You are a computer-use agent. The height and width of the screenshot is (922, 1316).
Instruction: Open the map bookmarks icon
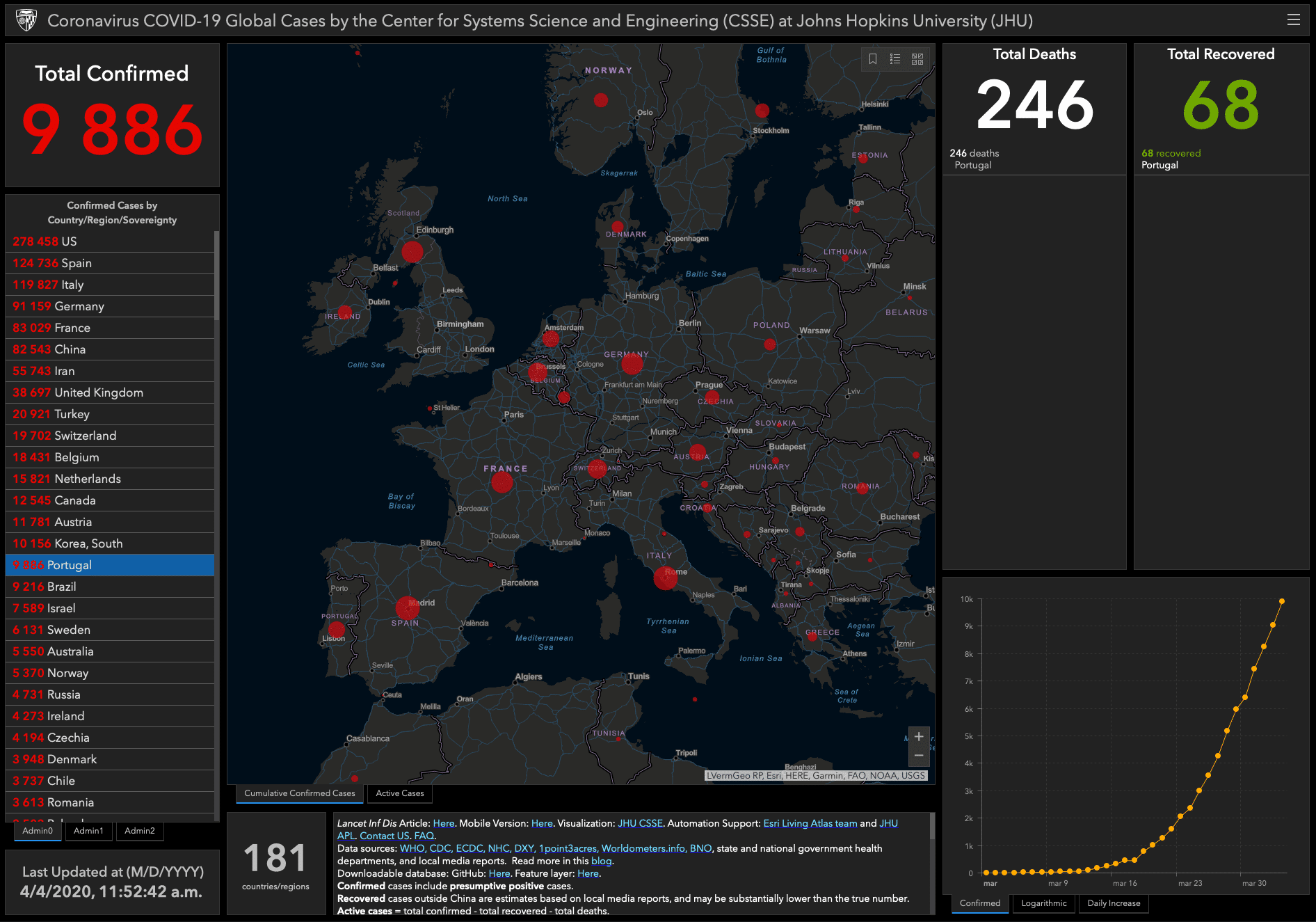coord(873,59)
